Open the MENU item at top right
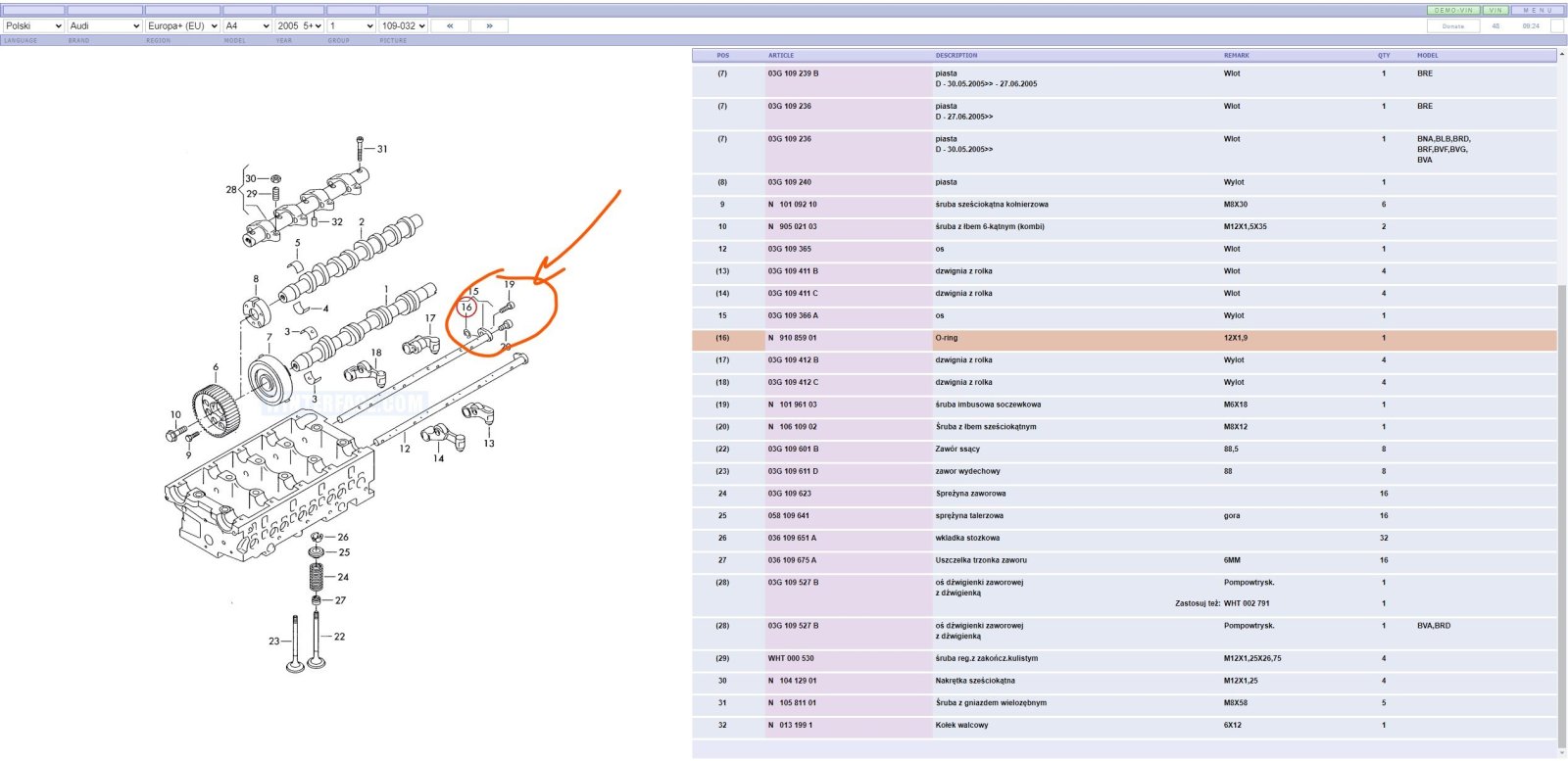The width and height of the screenshot is (1568, 761). 1537,10
